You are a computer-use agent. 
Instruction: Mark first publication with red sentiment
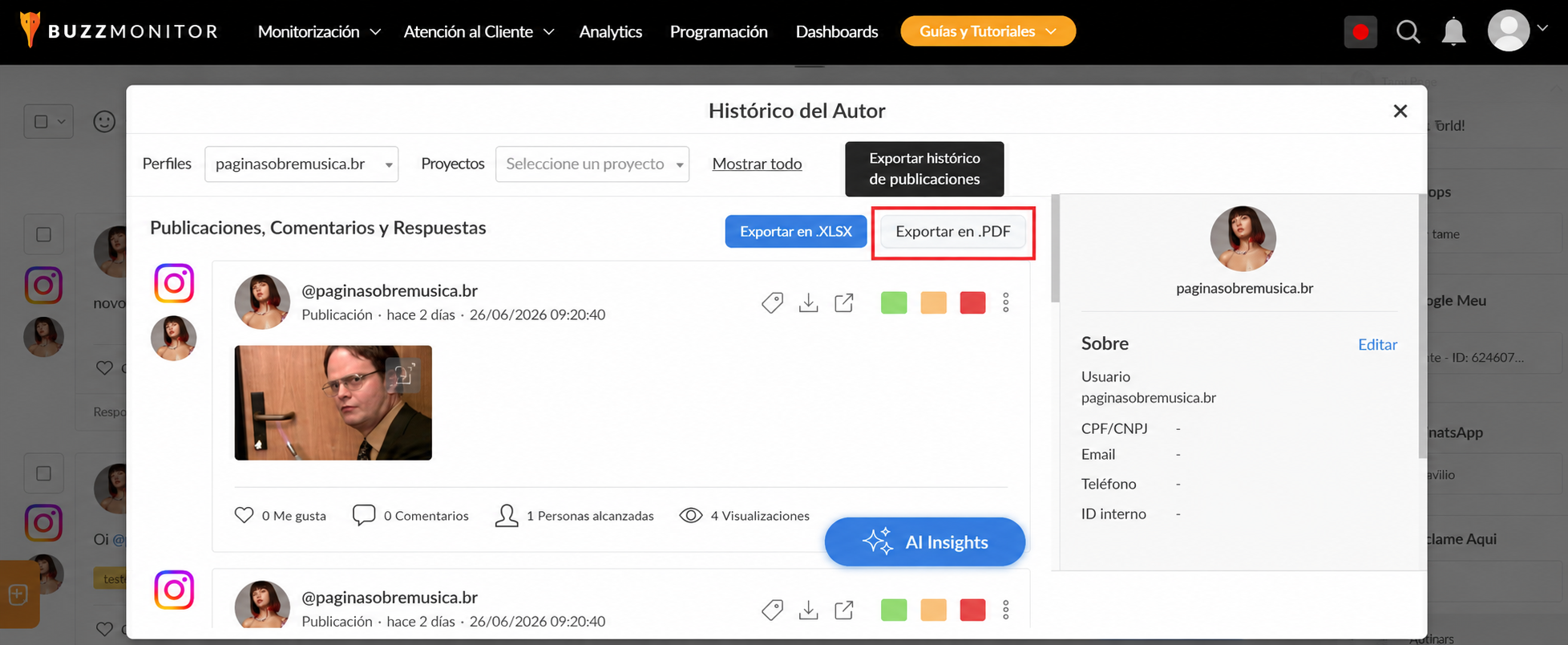point(972,302)
